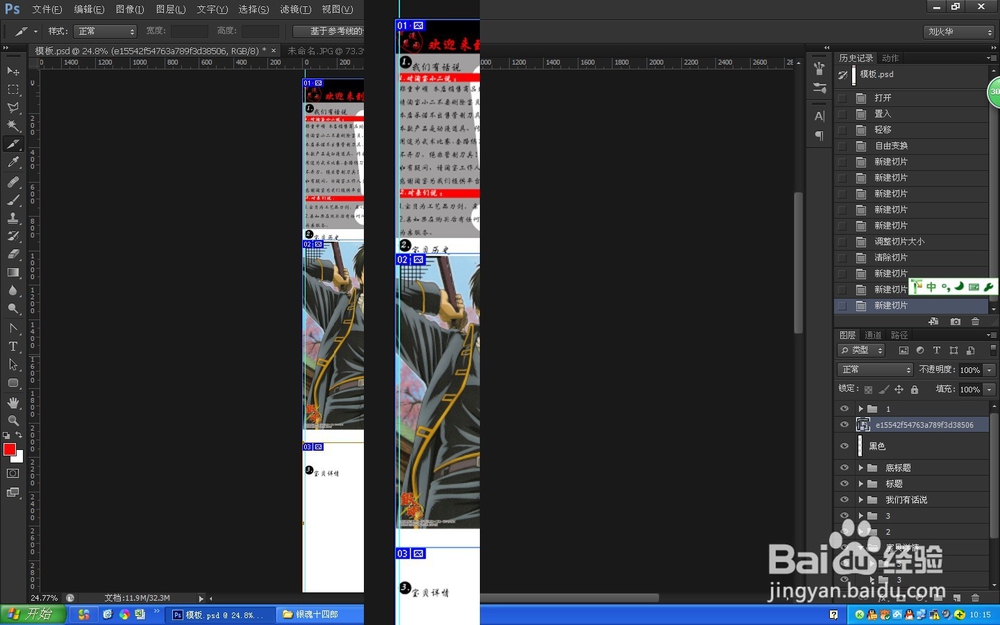The image size is (1000, 625).
Task: Open the 填充 fill dropdown arrow
Action: (x=989, y=389)
